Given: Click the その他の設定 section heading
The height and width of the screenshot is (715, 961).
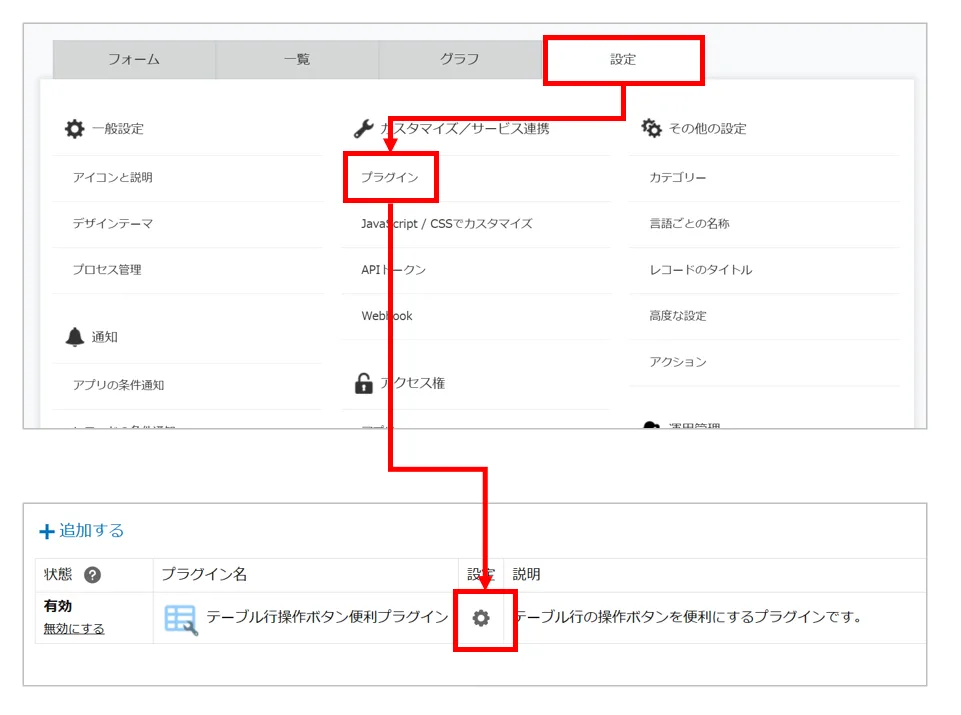Looking at the screenshot, I should (x=707, y=129).
